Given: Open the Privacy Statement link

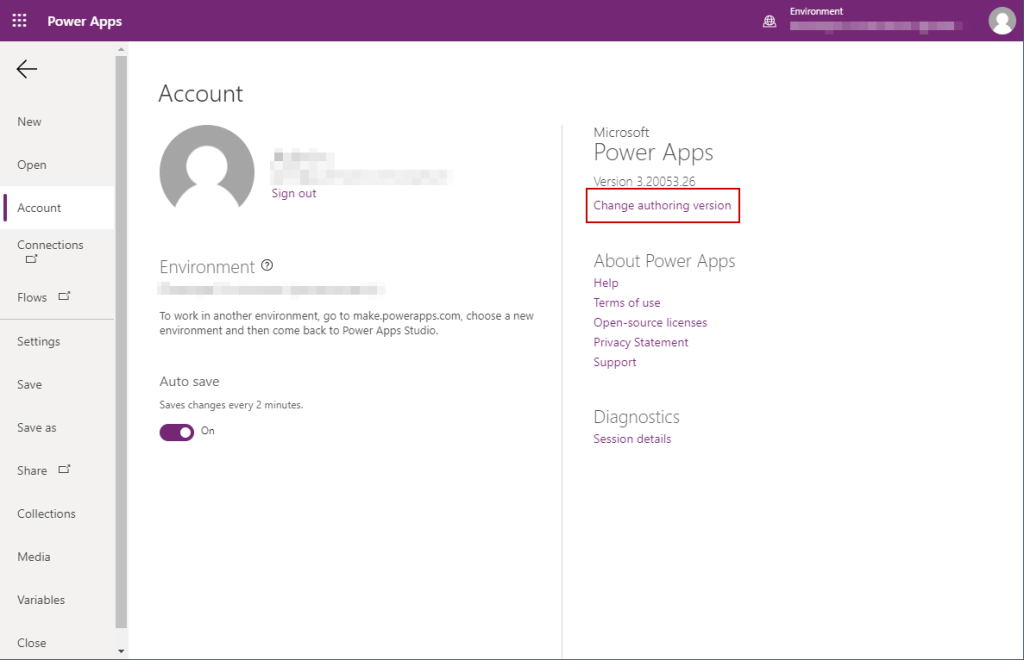Looking at the screenshot, I should tap(641, 342).
